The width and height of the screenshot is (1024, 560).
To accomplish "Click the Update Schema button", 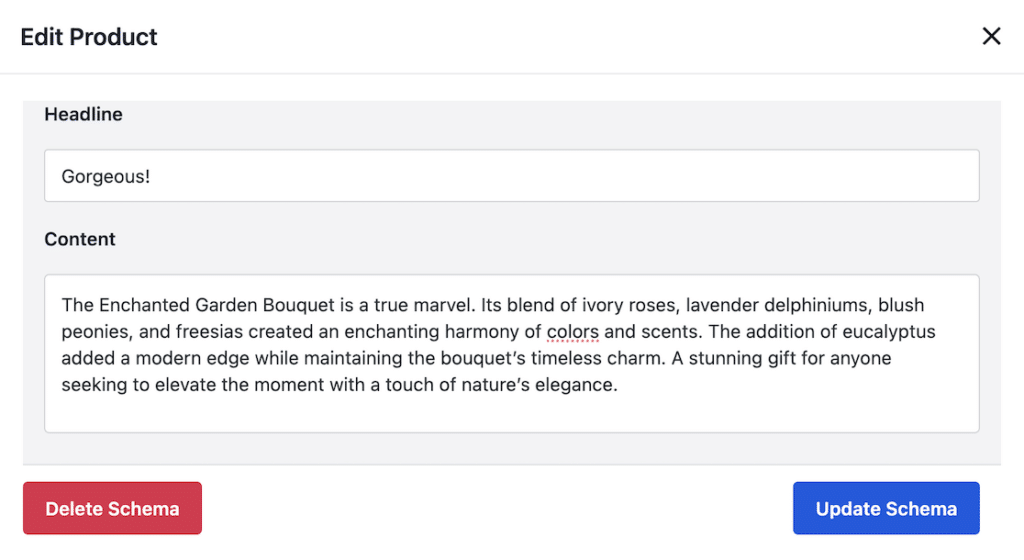I will pos(886,509).
